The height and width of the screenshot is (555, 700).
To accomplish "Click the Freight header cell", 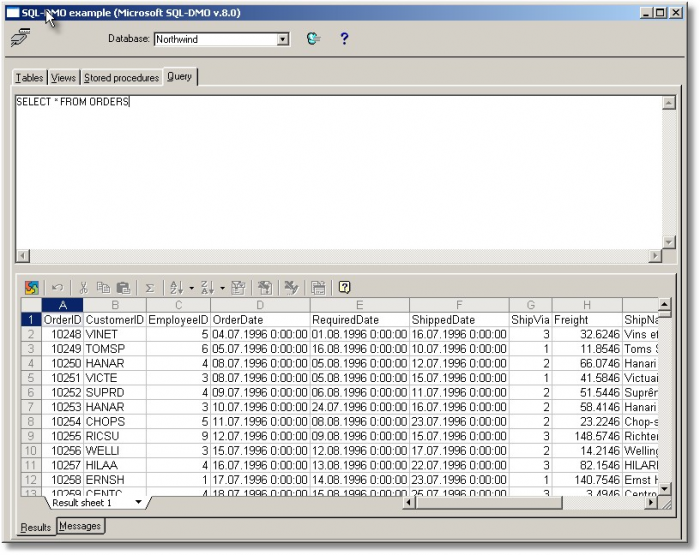I will (587, 320).
